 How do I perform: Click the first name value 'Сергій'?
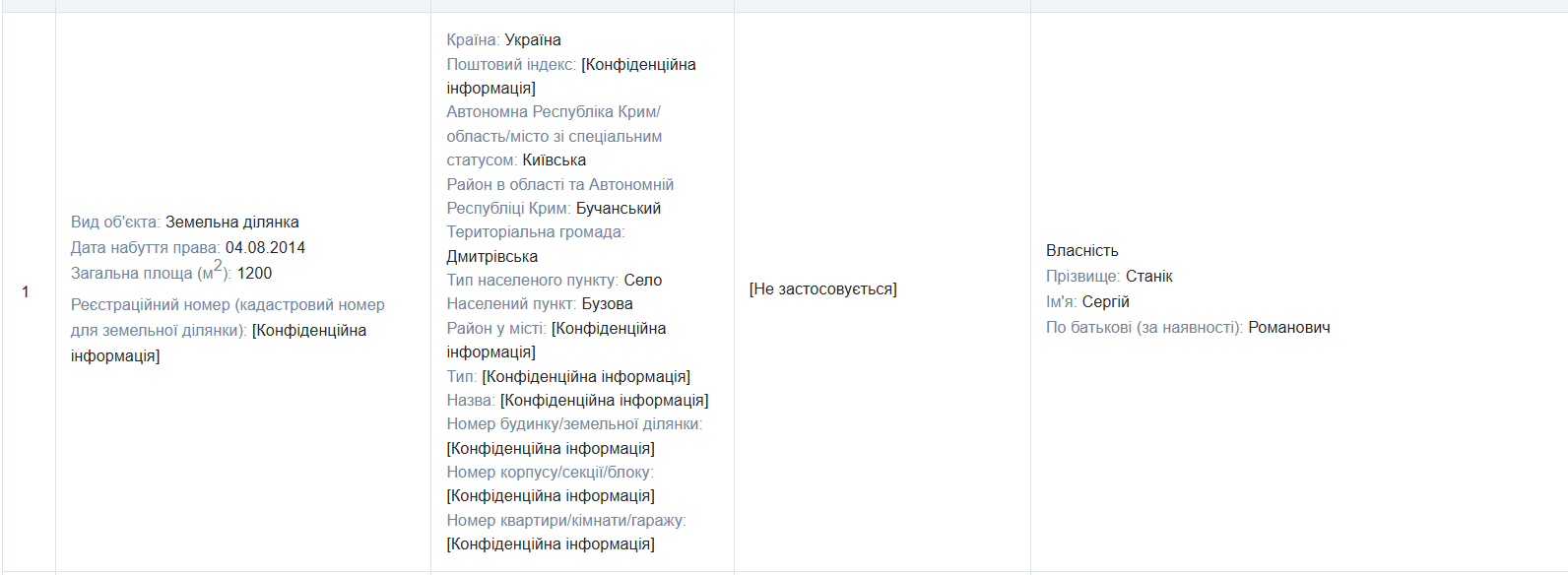tap(1106, 302)
